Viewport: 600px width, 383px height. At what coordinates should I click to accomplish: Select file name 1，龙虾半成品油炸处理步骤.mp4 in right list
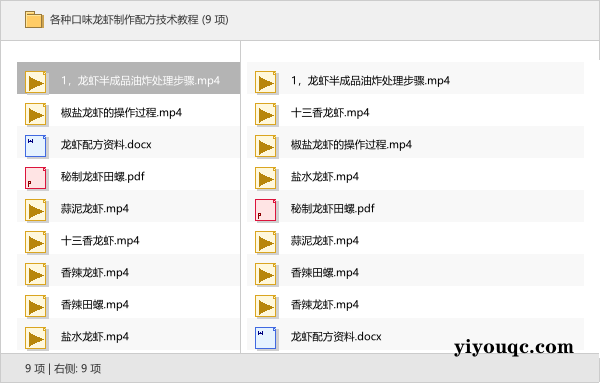point(370,81)
